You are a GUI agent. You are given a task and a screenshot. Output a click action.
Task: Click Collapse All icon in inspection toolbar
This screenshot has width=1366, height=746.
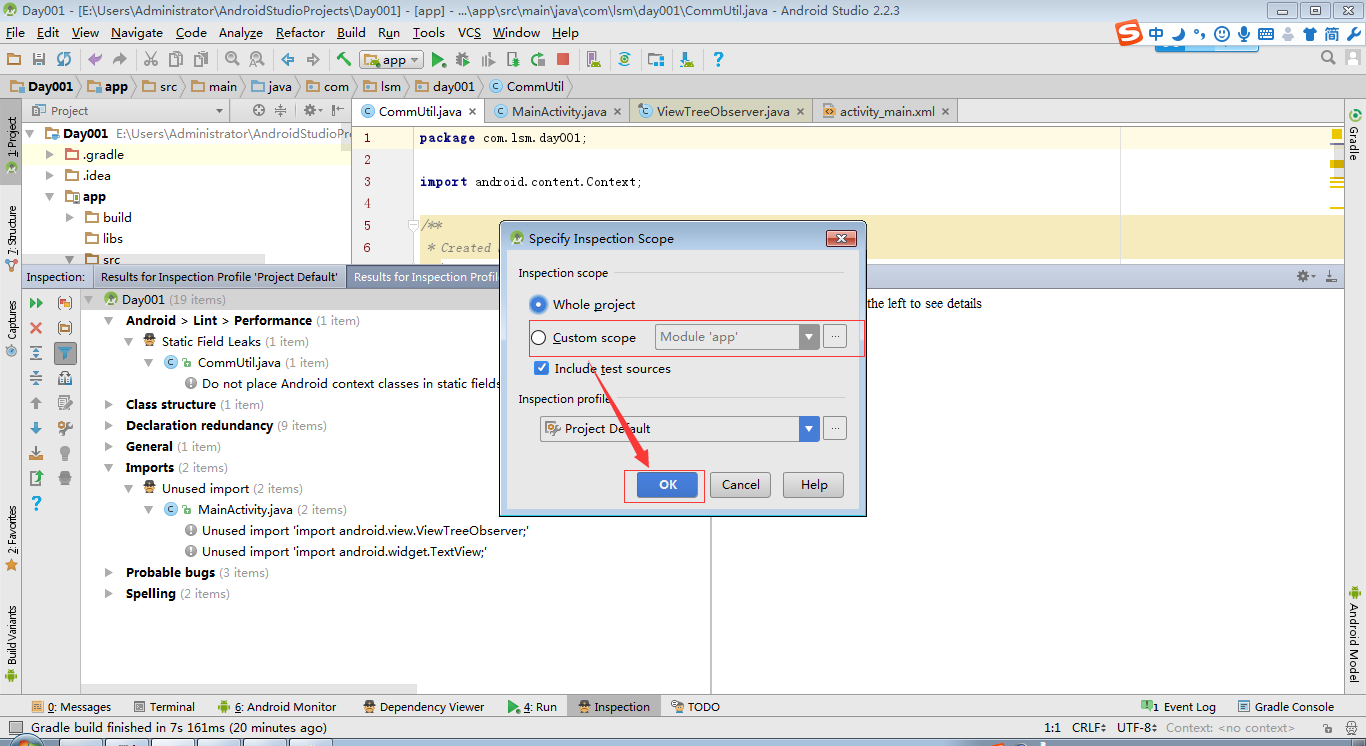(x=36, y=378)
